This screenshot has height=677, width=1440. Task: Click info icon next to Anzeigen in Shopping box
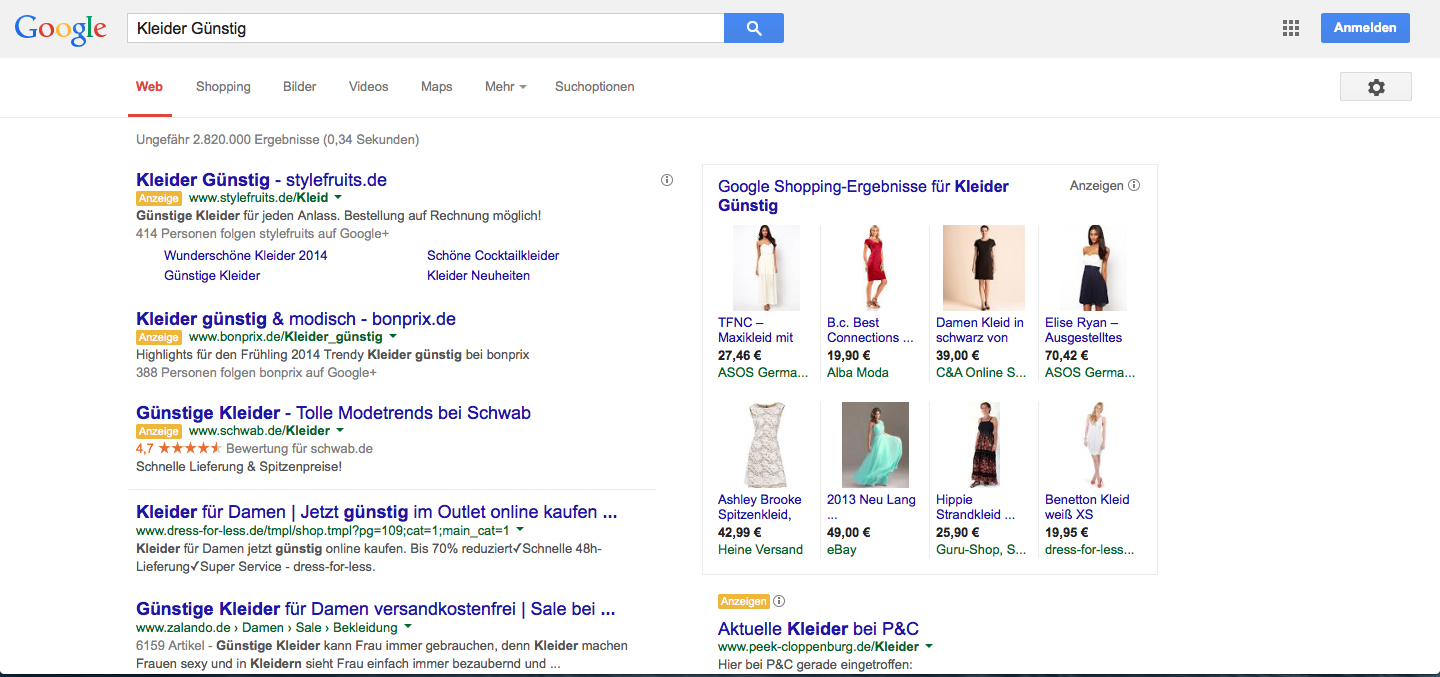1134,185
